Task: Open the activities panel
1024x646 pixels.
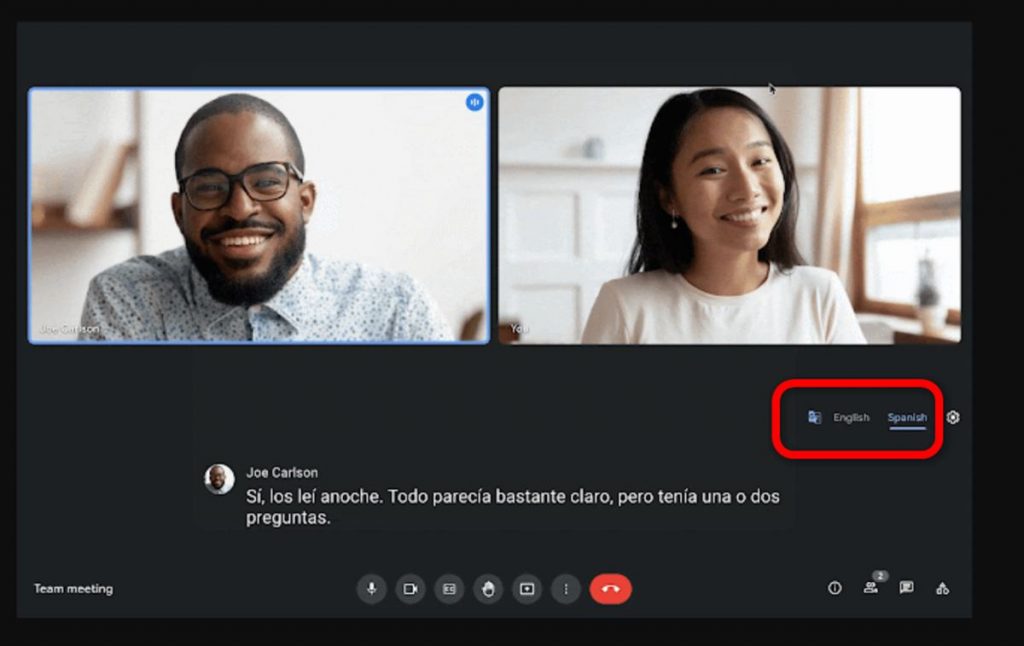Action: (942, 588)
